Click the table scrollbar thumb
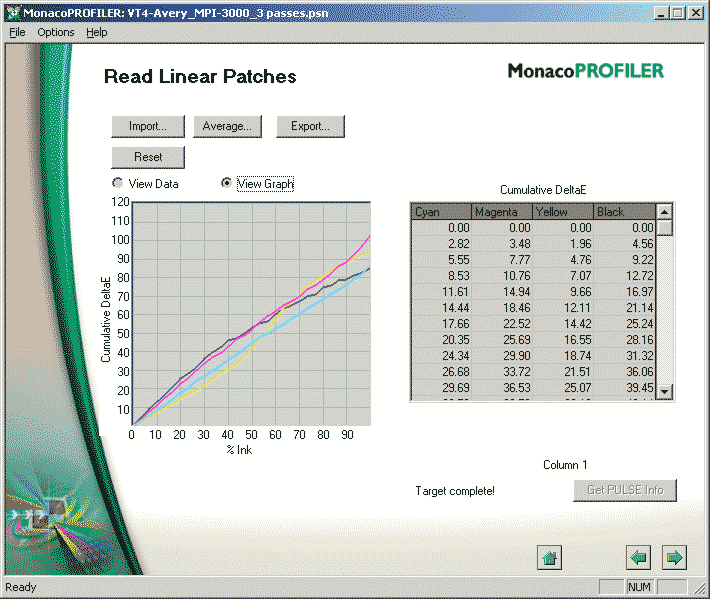Image resolution: width=710 pixels, height=599 pixels. [664, 227]
